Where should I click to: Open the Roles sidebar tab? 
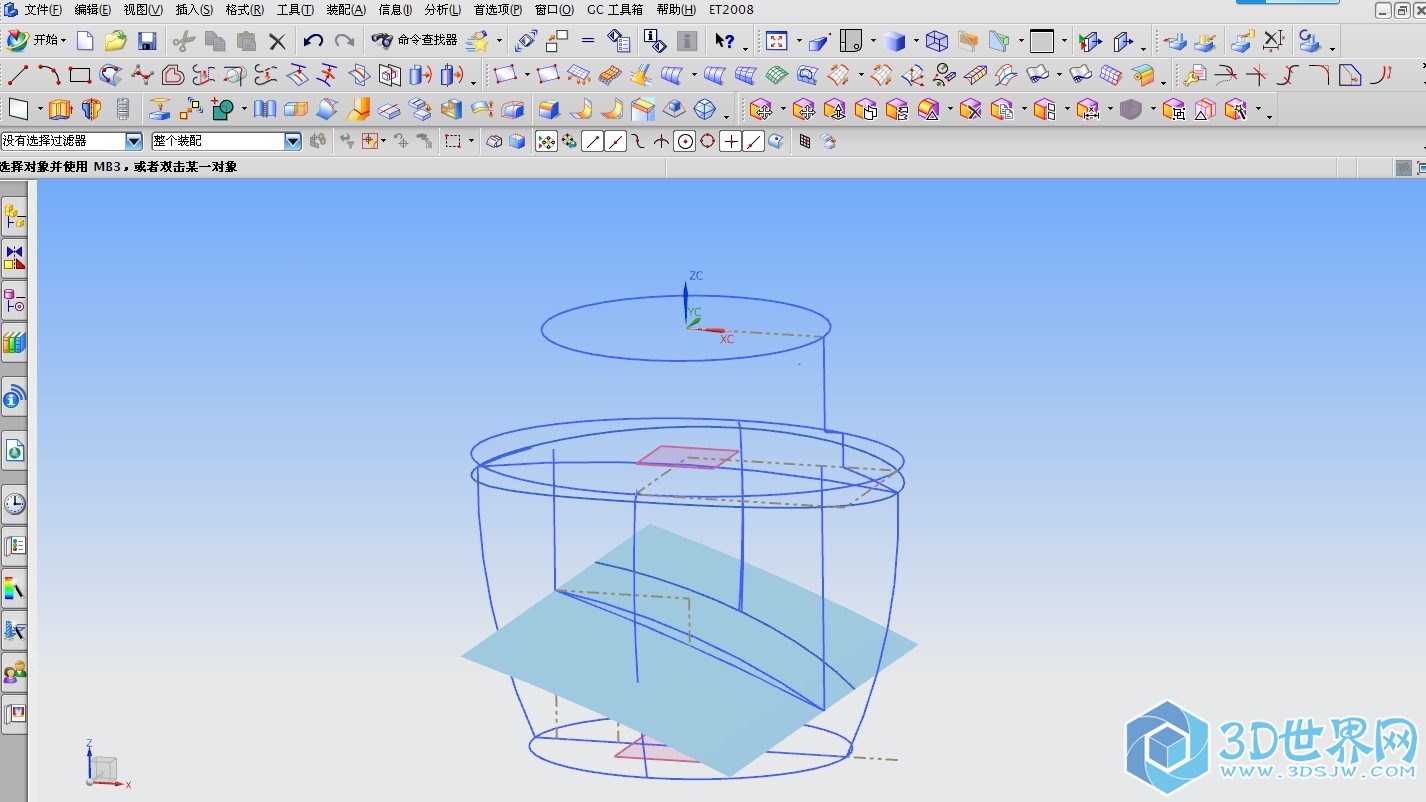pyautogui.click(x=14, y=672)
